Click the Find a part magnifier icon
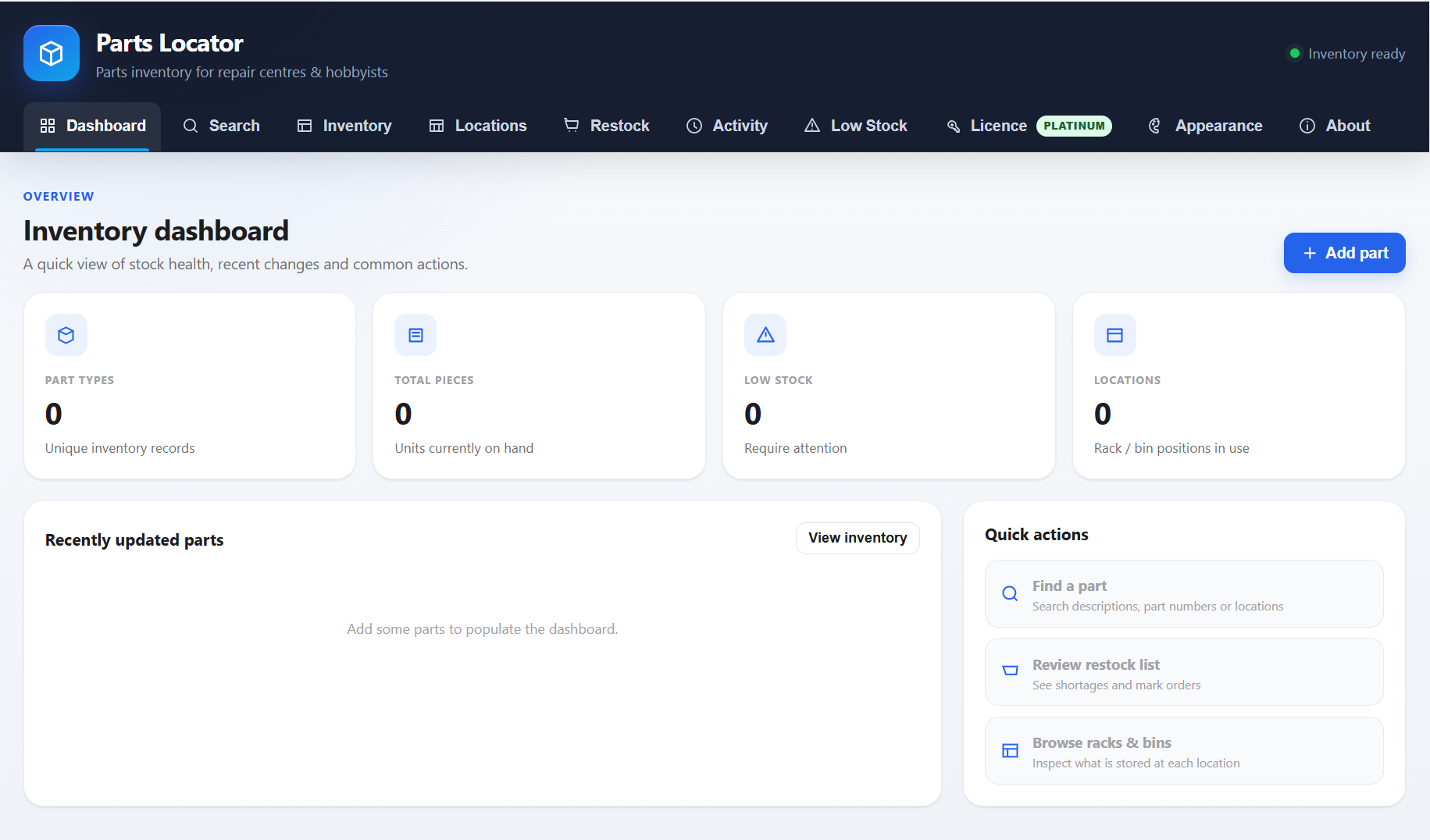1430x840 pixels. (x=1010, y=593)
